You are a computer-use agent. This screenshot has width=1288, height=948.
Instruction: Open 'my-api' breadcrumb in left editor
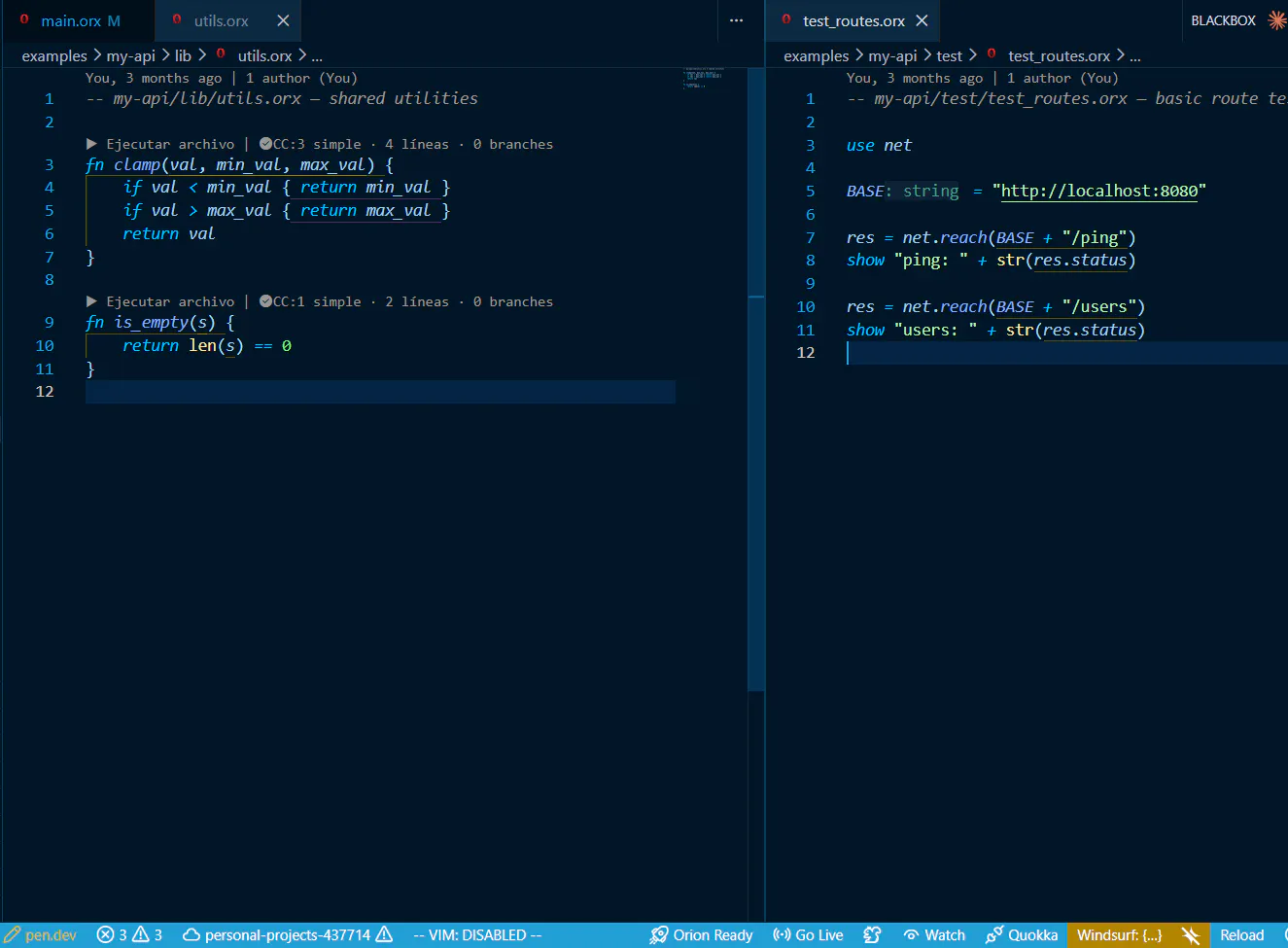pos(131,56)
